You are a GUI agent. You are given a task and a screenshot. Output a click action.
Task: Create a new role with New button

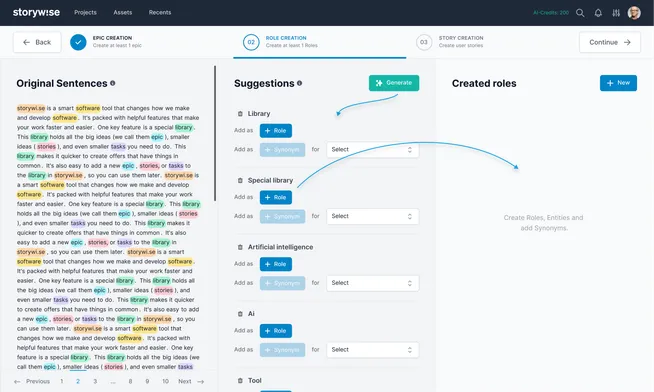(x=618, y=83)
